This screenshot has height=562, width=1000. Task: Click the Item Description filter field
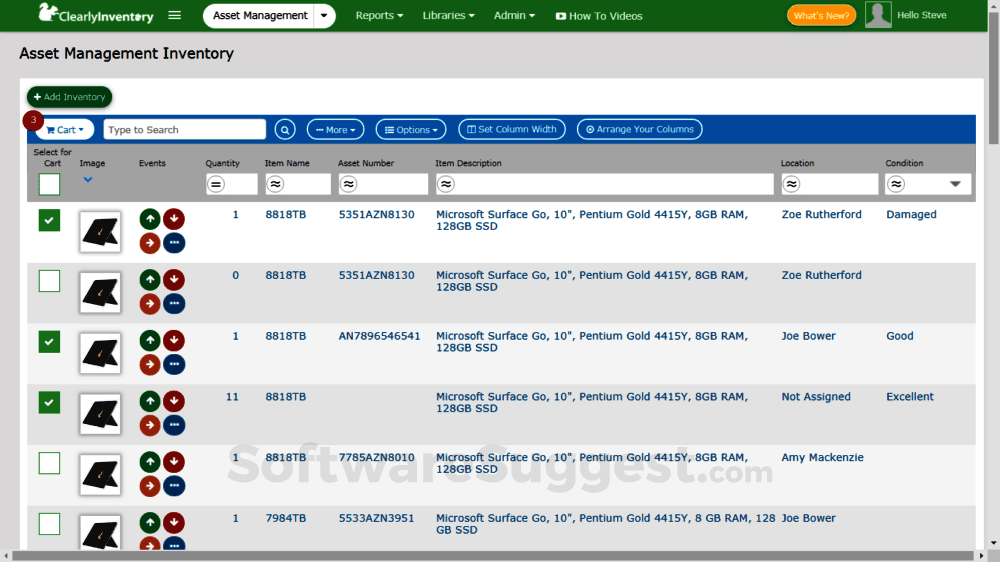pyautogui.click(x=605, y=184)
